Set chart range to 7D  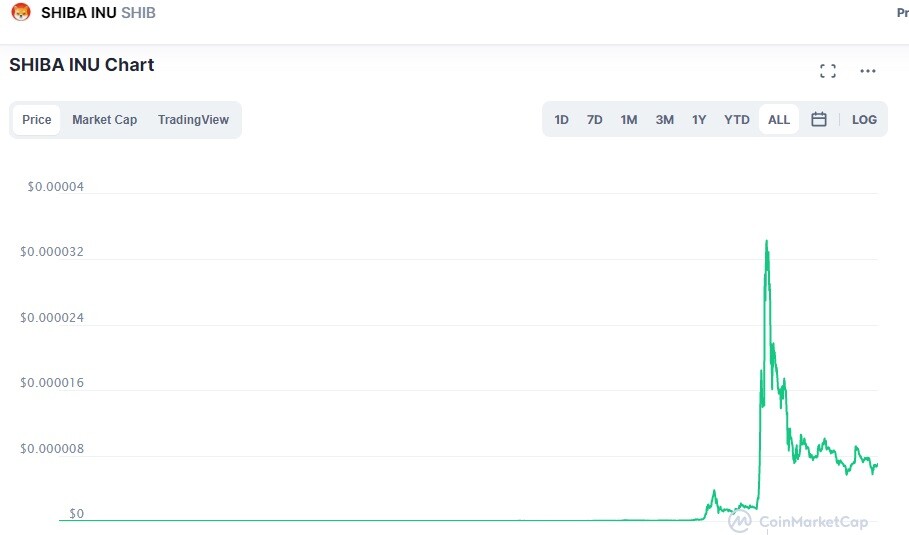[594, 119]
